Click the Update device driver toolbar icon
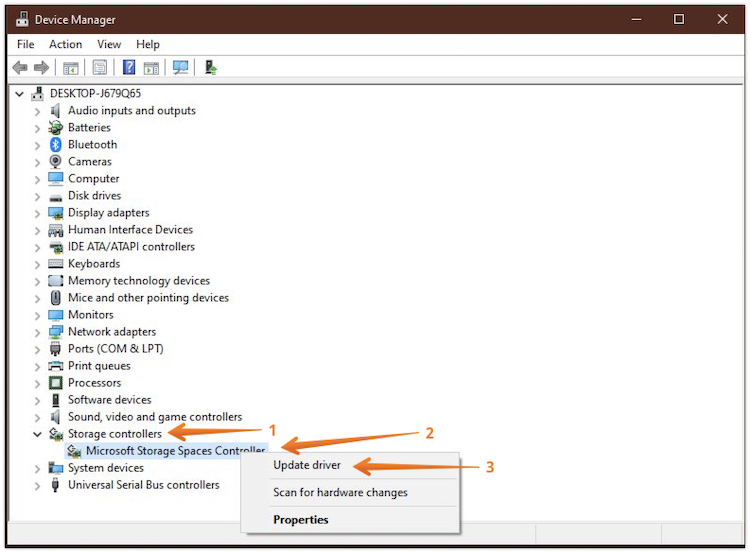Viewport: 750px width, 553px height. 211,68
